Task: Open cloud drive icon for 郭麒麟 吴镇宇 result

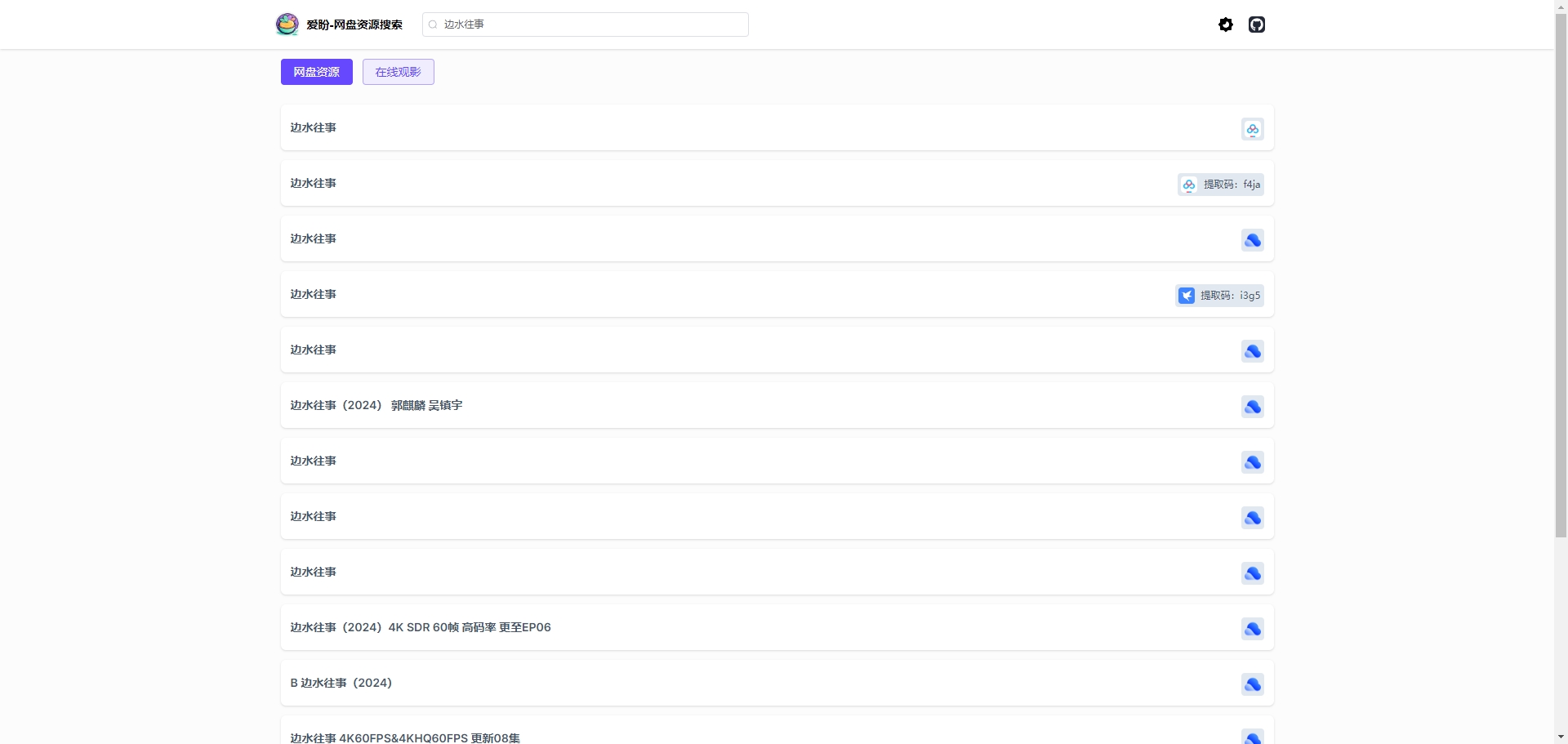Action: [1253, 407]
